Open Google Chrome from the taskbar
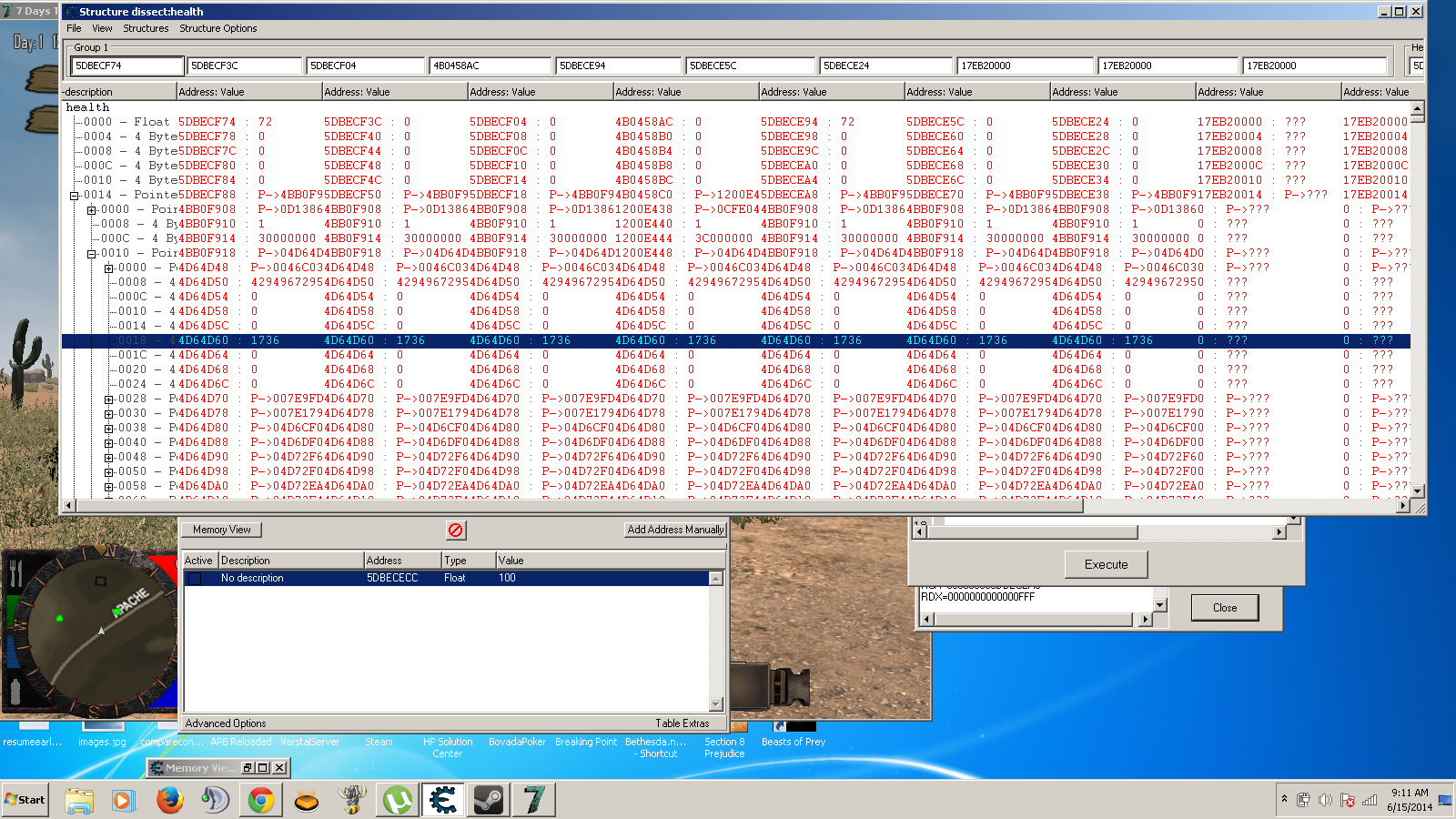Viewport: 1456px width, 819px height. tap(260, 800)
